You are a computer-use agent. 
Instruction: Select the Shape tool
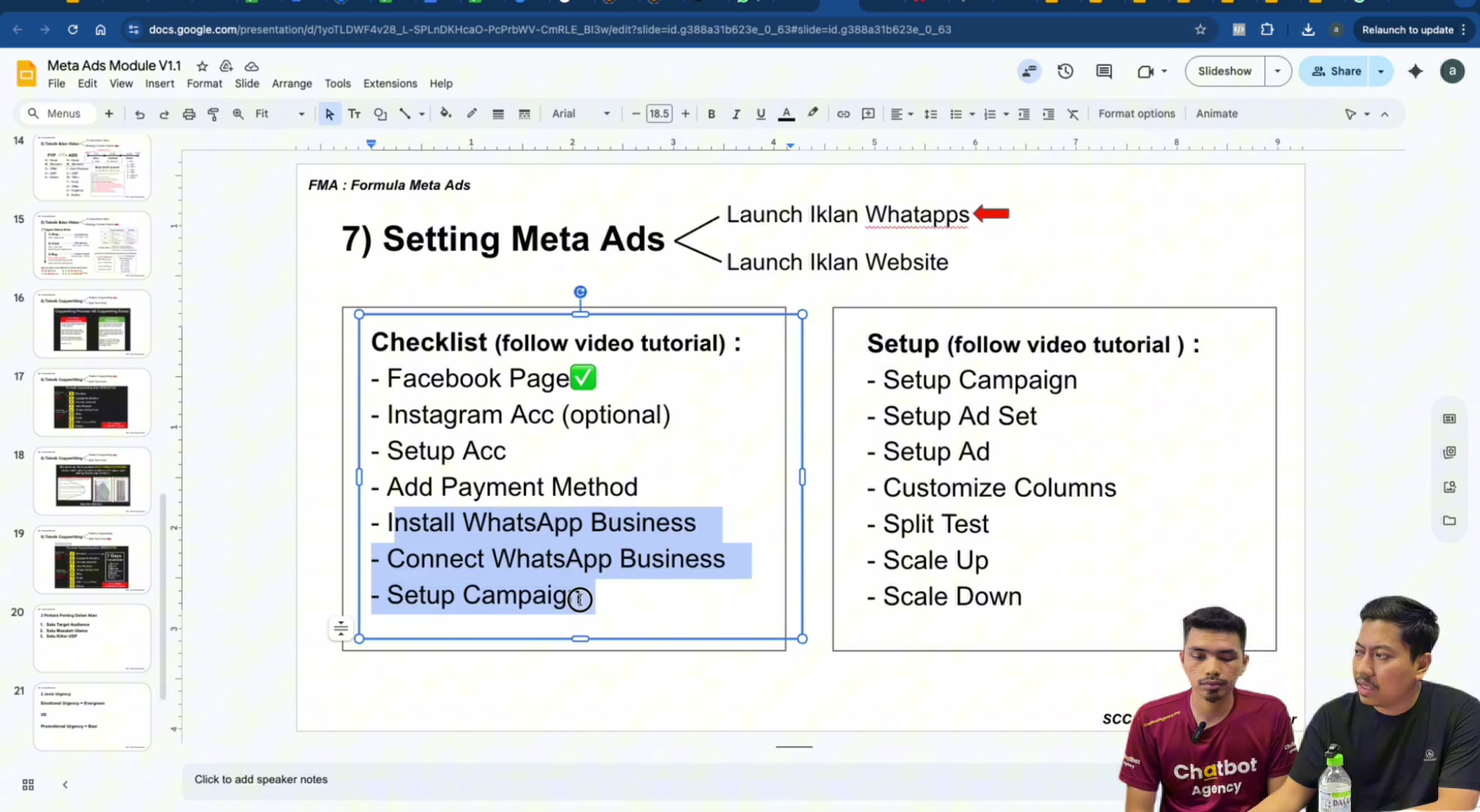[380, 114]
